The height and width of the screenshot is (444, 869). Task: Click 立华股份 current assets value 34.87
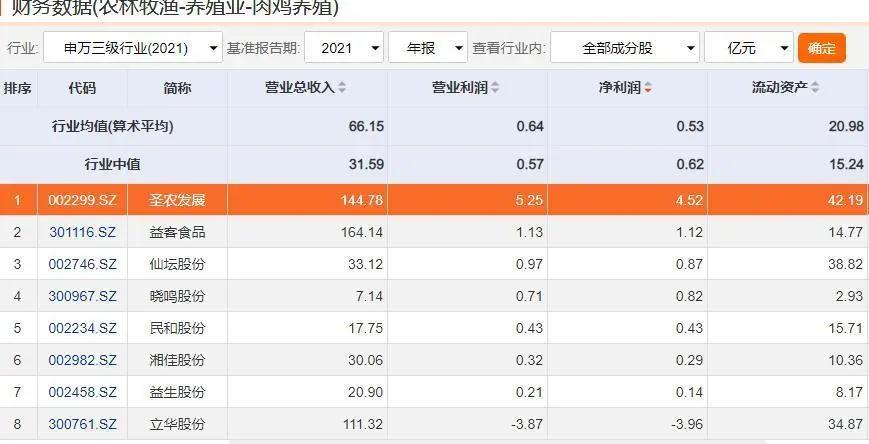(846, 425)
